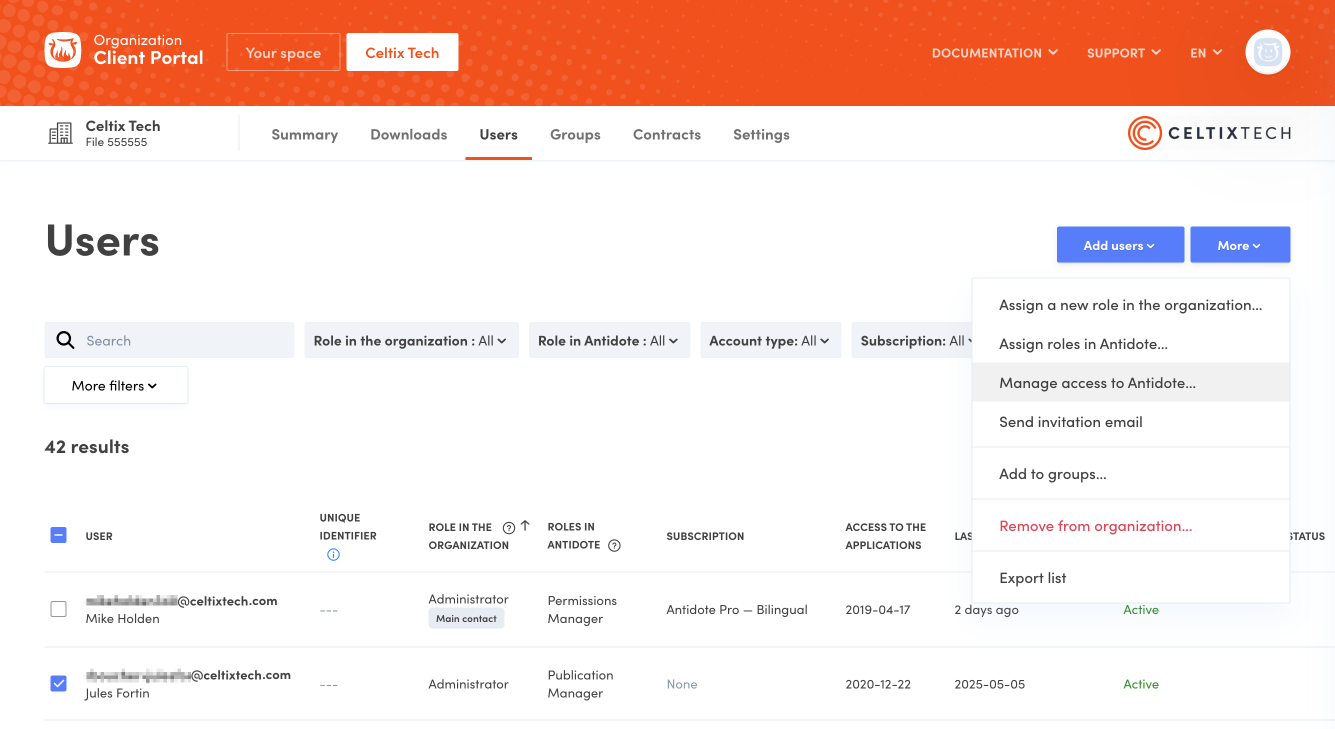Click the CeltixTech company logo
This screenshot has height=729, width=1335.
(x=1209, y=133)
